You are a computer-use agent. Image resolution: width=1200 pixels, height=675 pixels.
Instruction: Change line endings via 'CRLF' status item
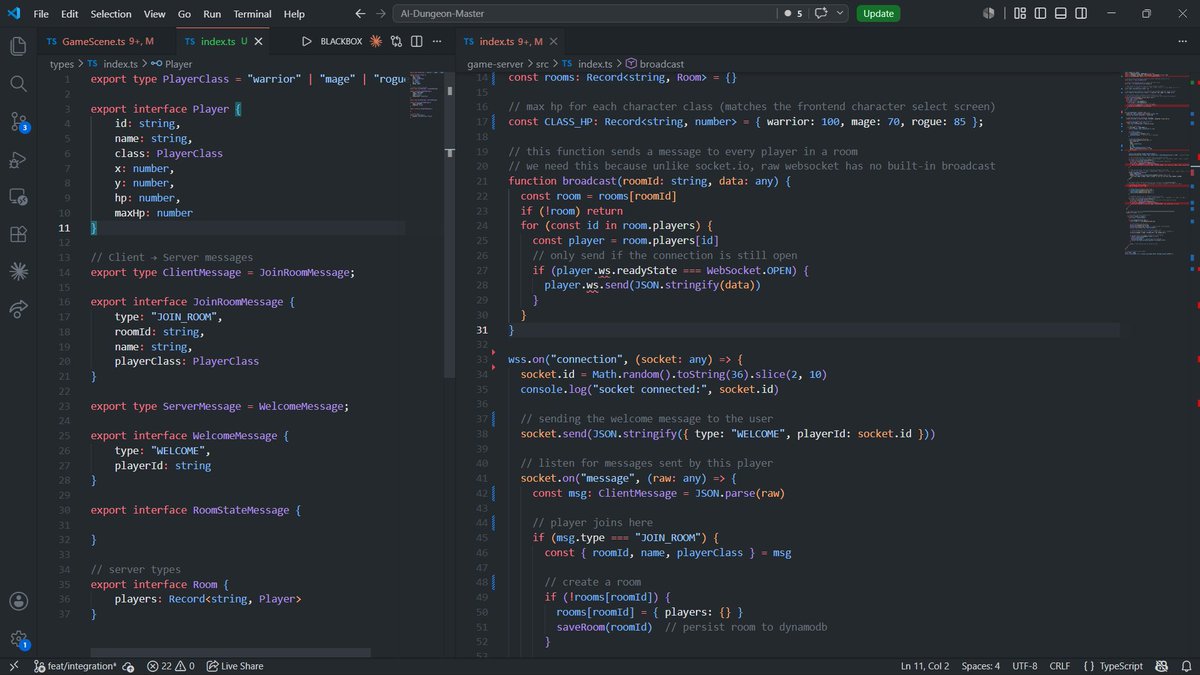[1062, 665]
